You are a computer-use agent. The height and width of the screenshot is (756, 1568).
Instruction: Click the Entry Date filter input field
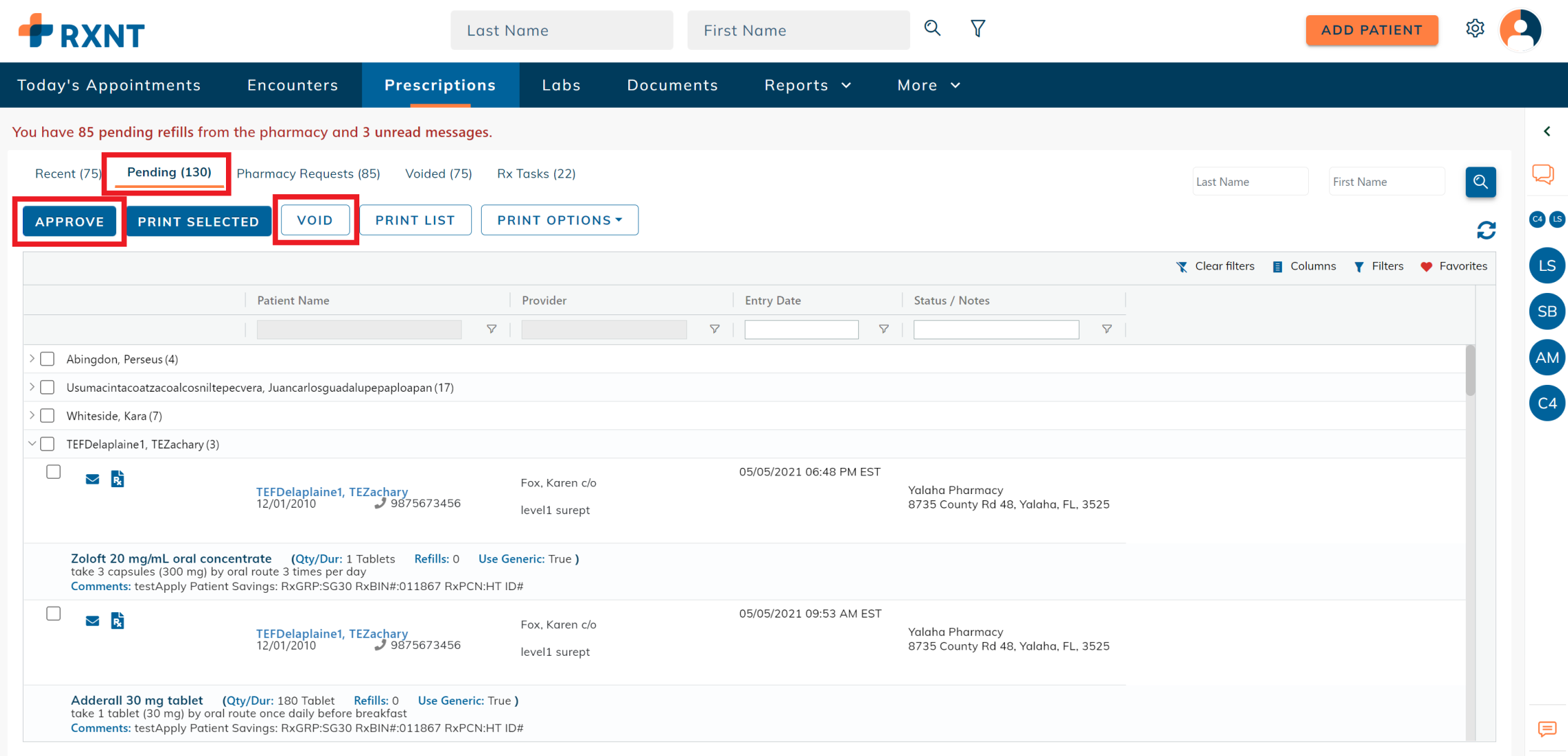pyautogui.click(x=801, y=329)
